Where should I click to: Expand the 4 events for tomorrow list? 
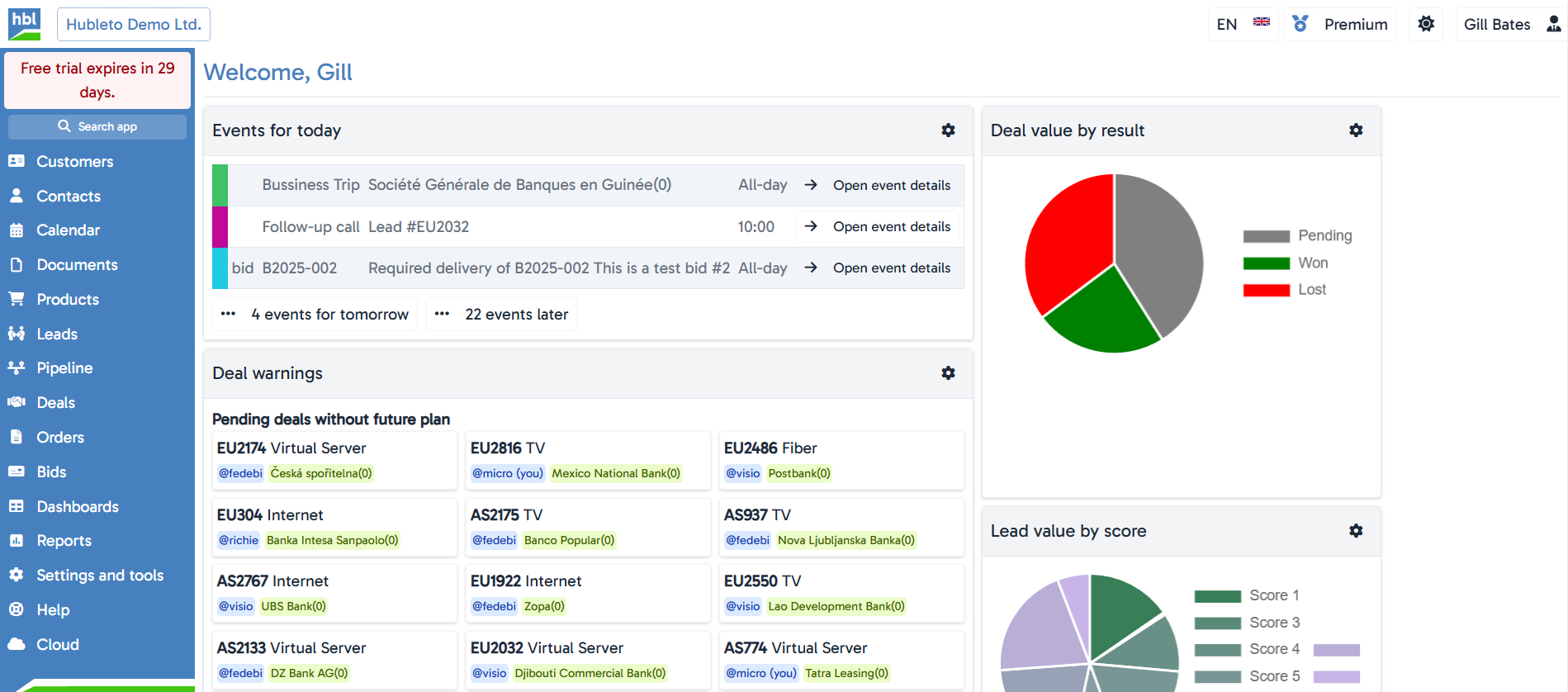[315, 315]
